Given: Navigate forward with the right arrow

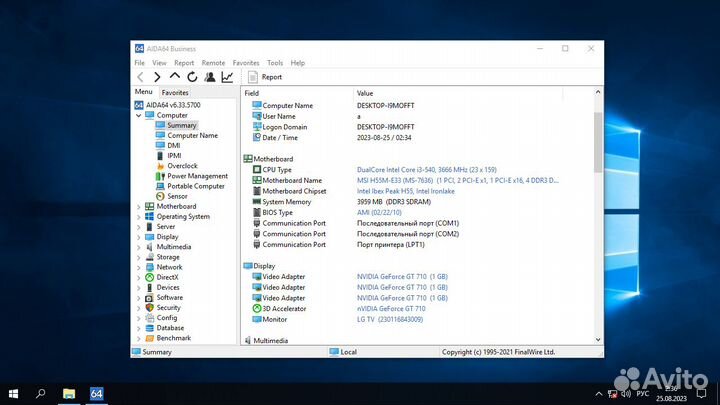Looking at the screenshot, I should (157, 77).
